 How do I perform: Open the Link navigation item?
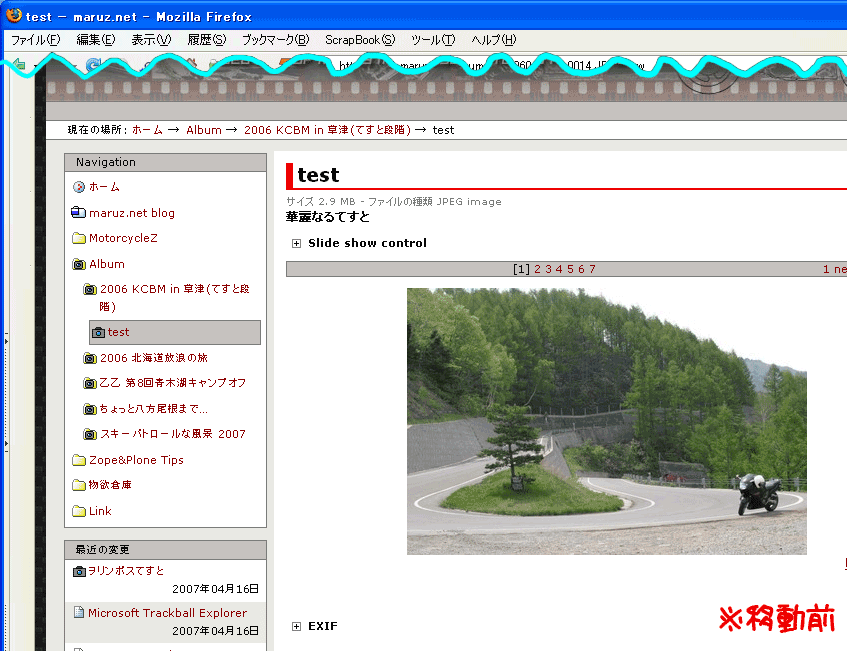[100, 511]
